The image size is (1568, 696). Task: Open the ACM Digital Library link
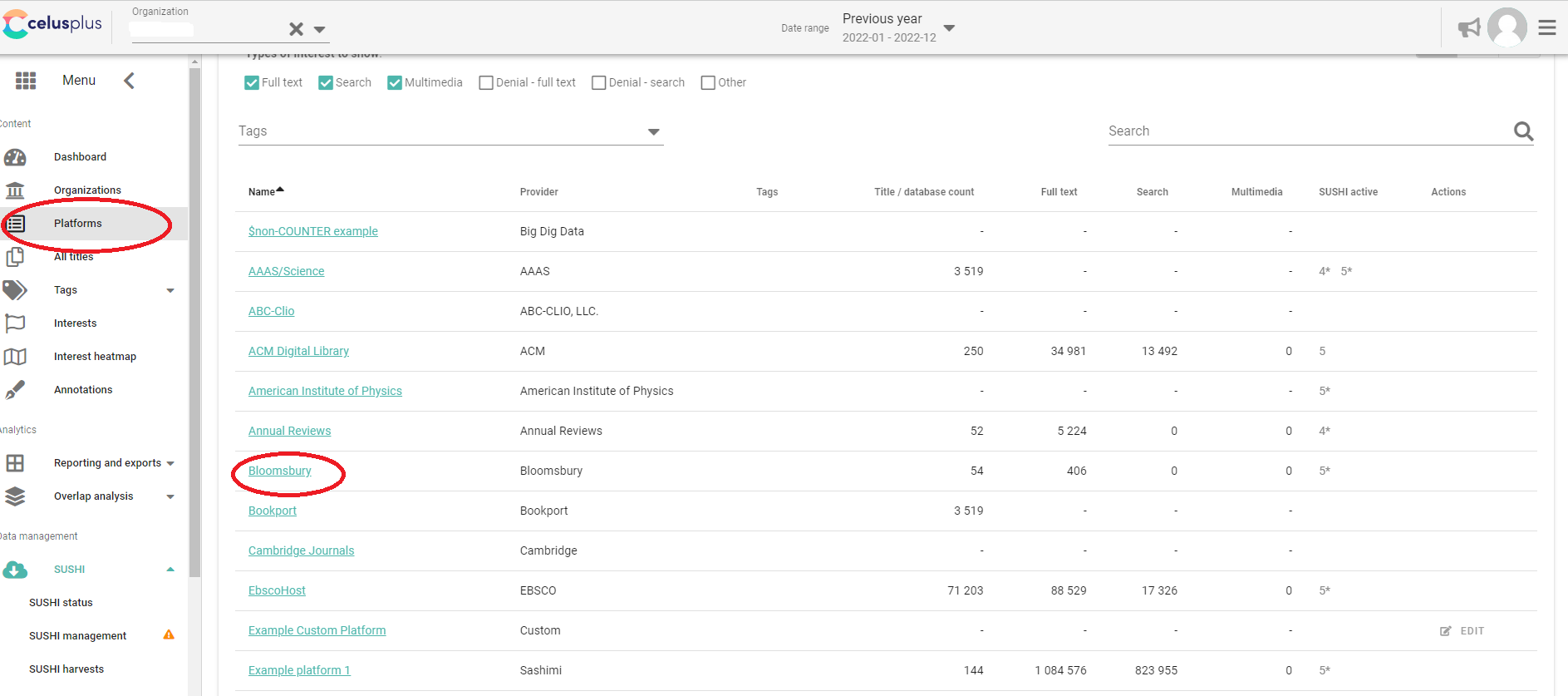pyautogui.click(x=298, y=351)
